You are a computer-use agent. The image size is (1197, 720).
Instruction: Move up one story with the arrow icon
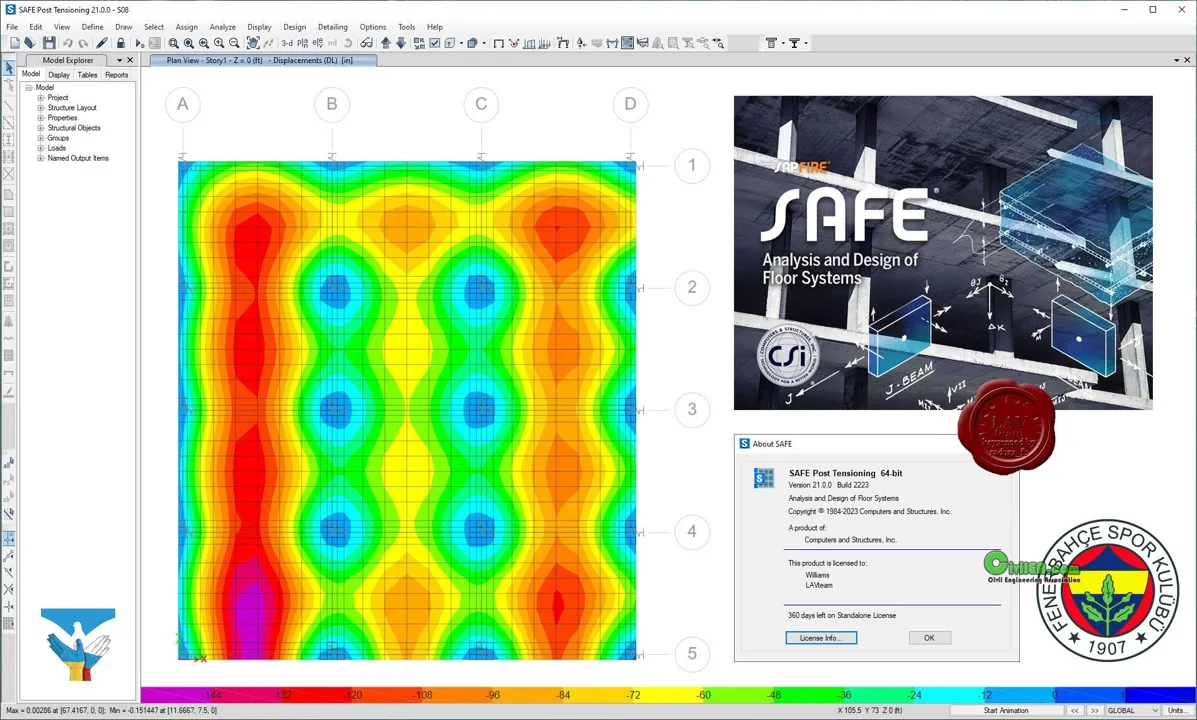tap(386, 44)
